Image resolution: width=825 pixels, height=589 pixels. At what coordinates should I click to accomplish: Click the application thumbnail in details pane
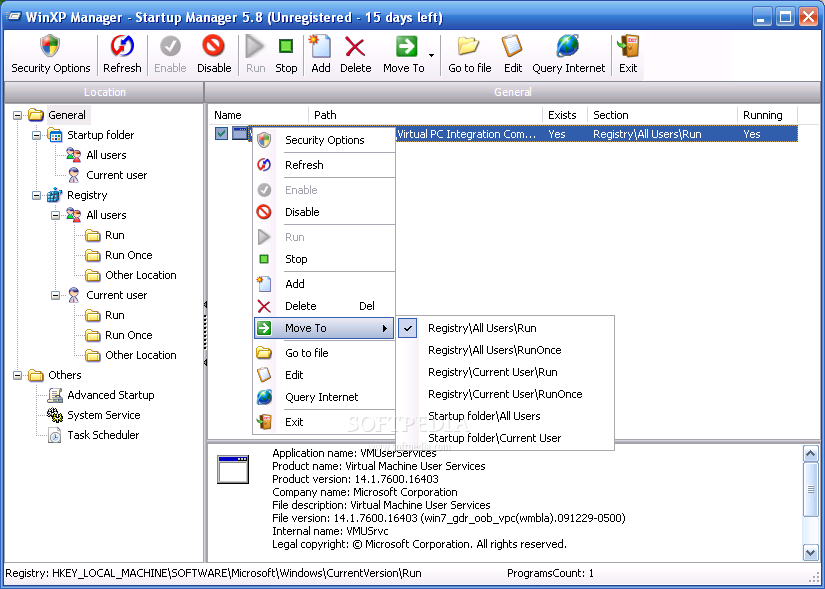pyautogui.click(x=233, y=470)
